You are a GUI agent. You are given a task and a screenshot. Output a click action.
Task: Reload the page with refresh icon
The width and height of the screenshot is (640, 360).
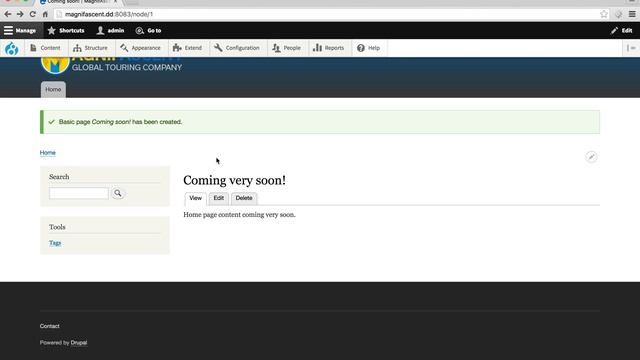point(33,14)
